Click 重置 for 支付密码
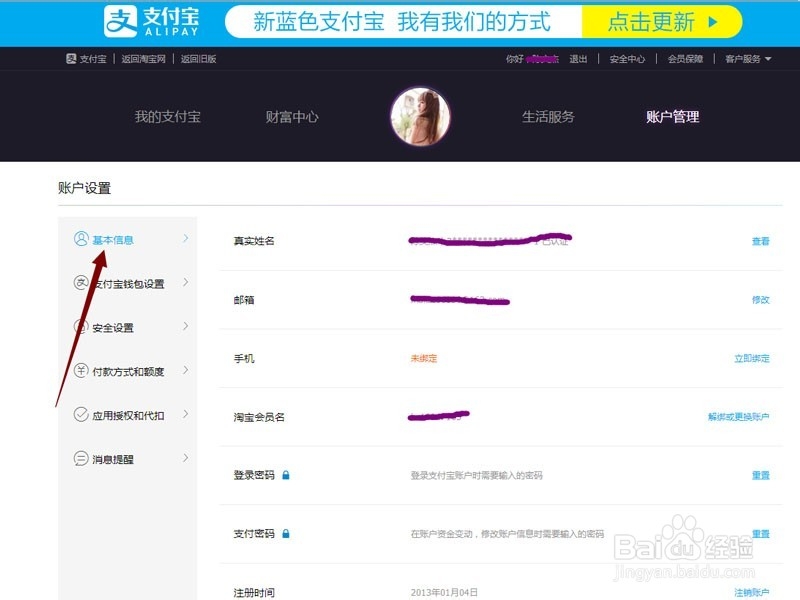 (x=760, y=534)
